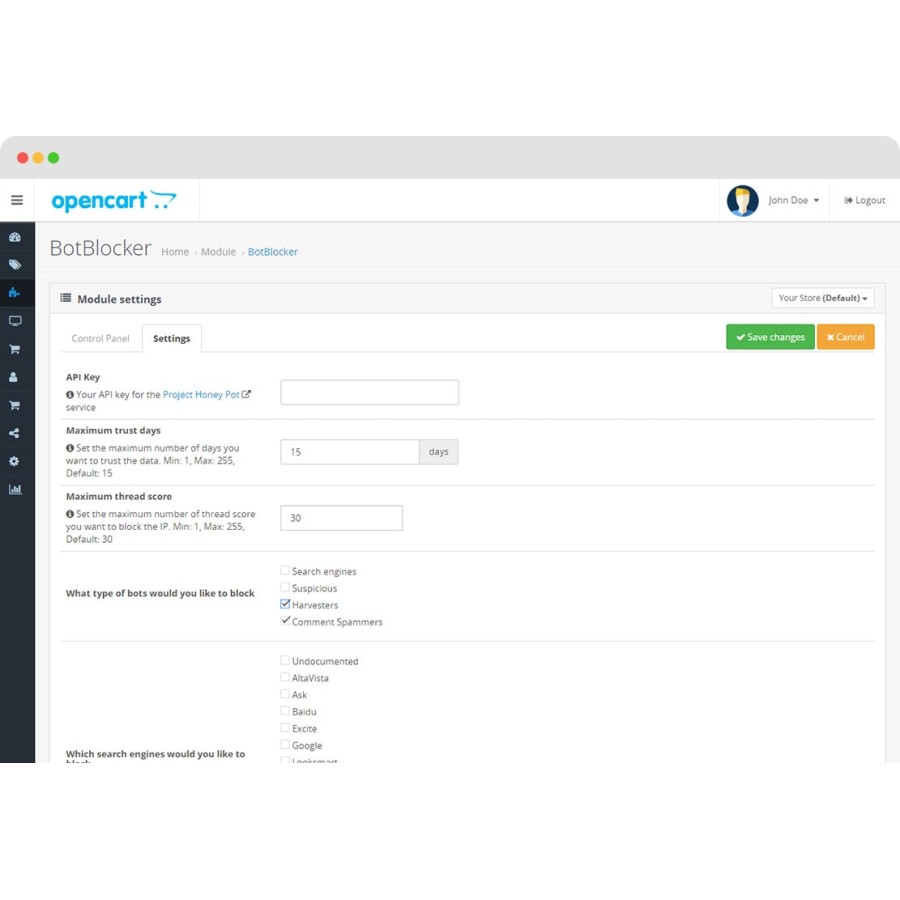This screenshot has height=900, width=900.
Task: Open the Your Store (Default) dropdown
Action: (823, 298)
